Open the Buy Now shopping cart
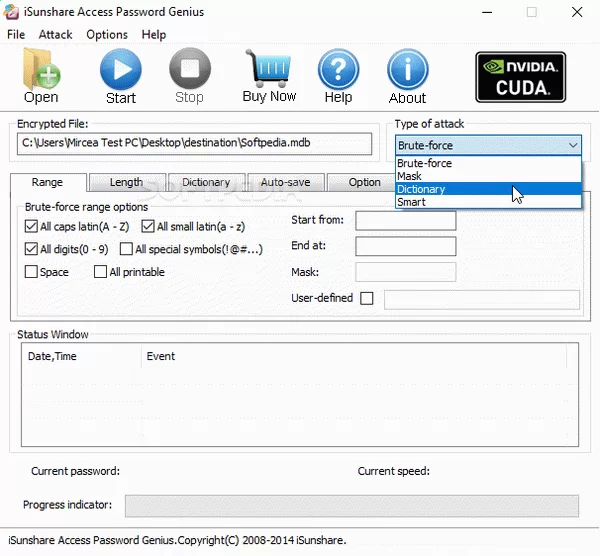The width and height of the screenshot is (600, 556). coord(269,76)
